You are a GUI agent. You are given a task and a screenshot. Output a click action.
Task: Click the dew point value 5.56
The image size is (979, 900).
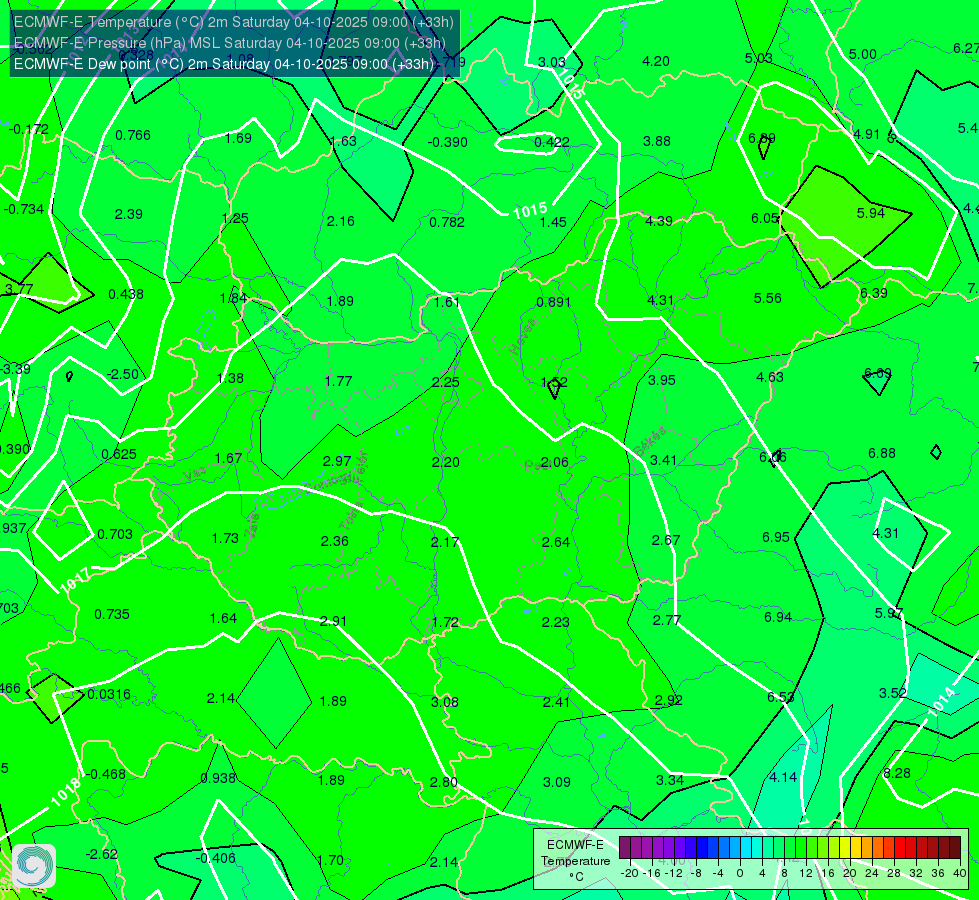coord(768,299)
